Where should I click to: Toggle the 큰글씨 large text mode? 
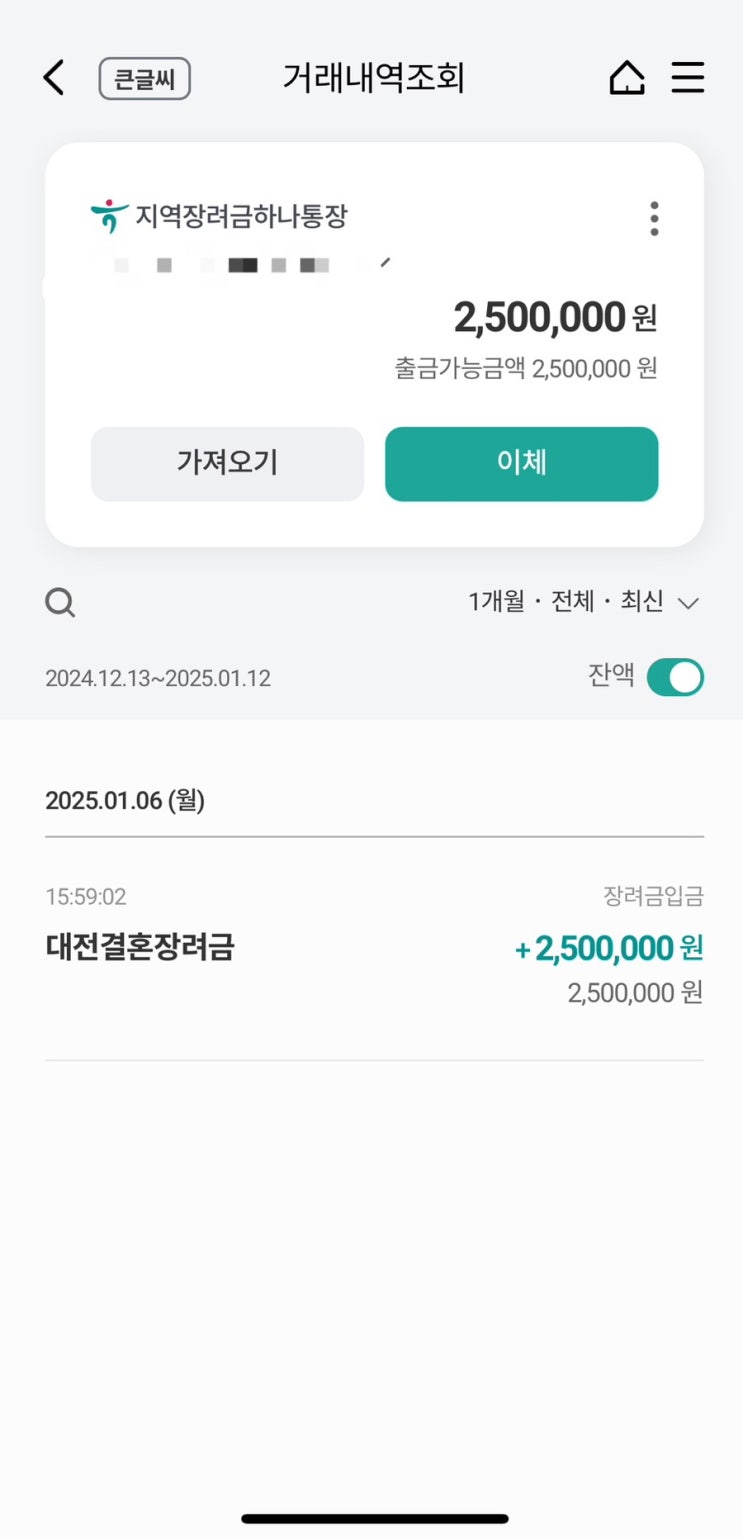pos(144,79)
